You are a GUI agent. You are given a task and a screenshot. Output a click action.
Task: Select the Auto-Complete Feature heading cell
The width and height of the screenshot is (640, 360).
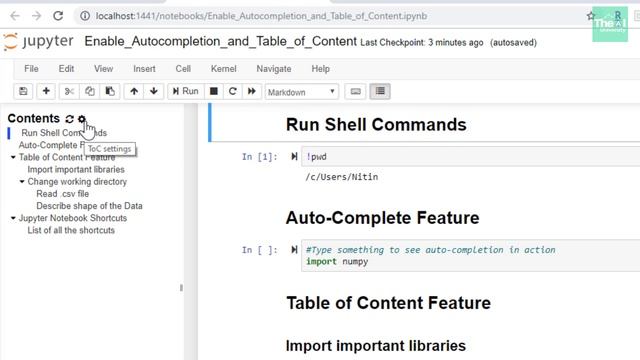pyautogui.click(x=382, y=218)
